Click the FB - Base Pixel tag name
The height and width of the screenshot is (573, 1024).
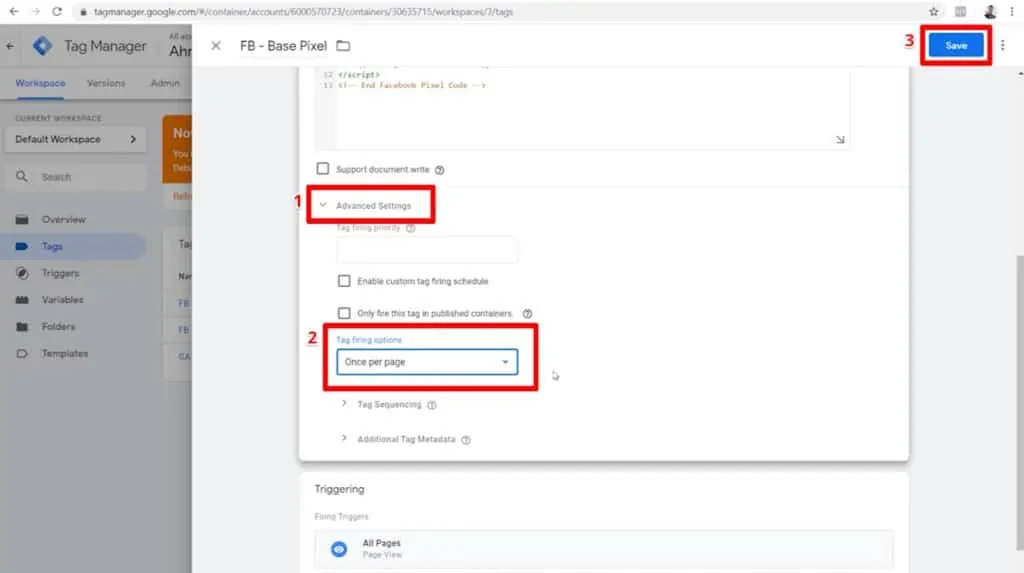click(283, 46)
